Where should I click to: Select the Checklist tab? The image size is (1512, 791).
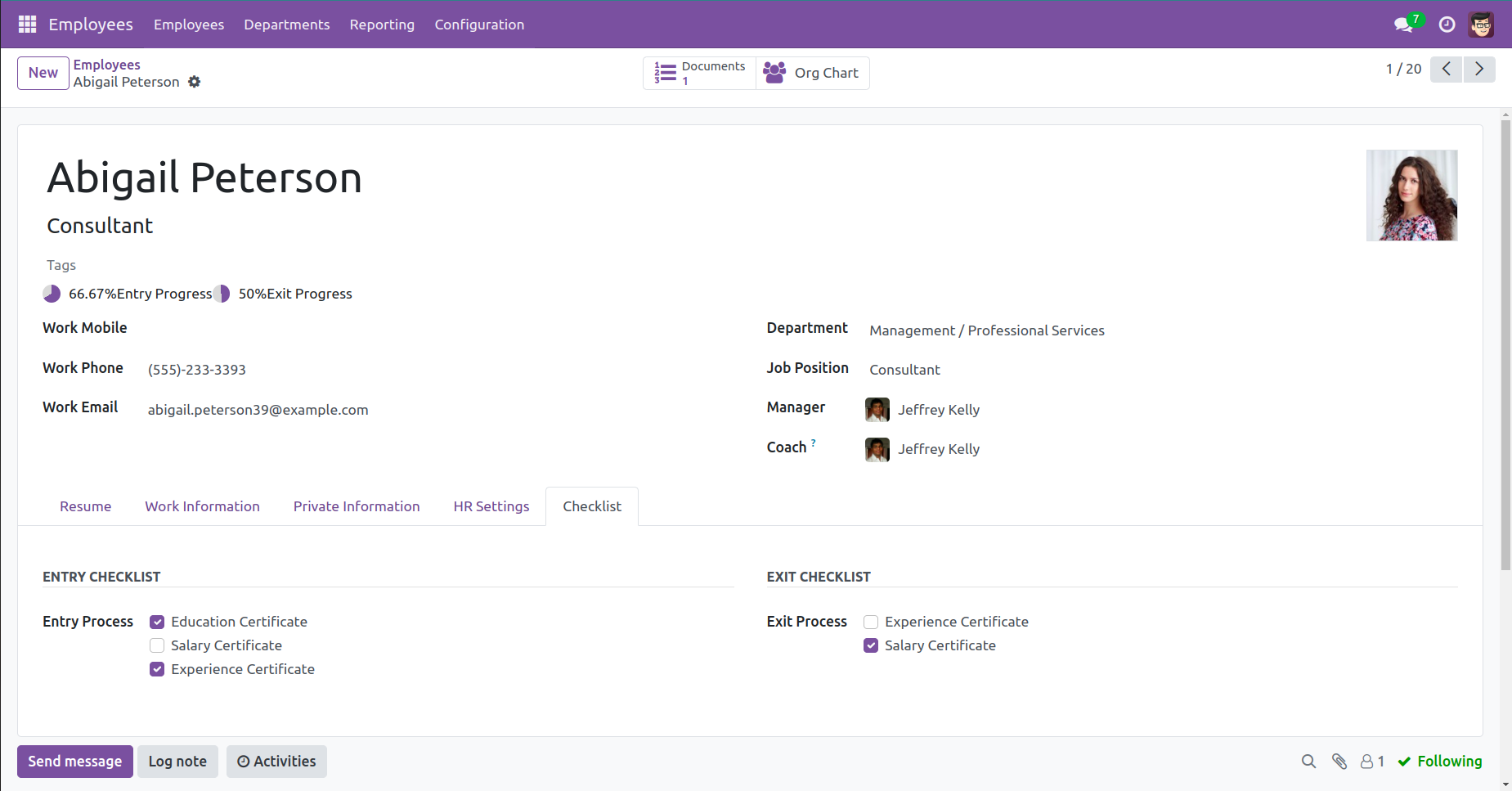point(592,506)
